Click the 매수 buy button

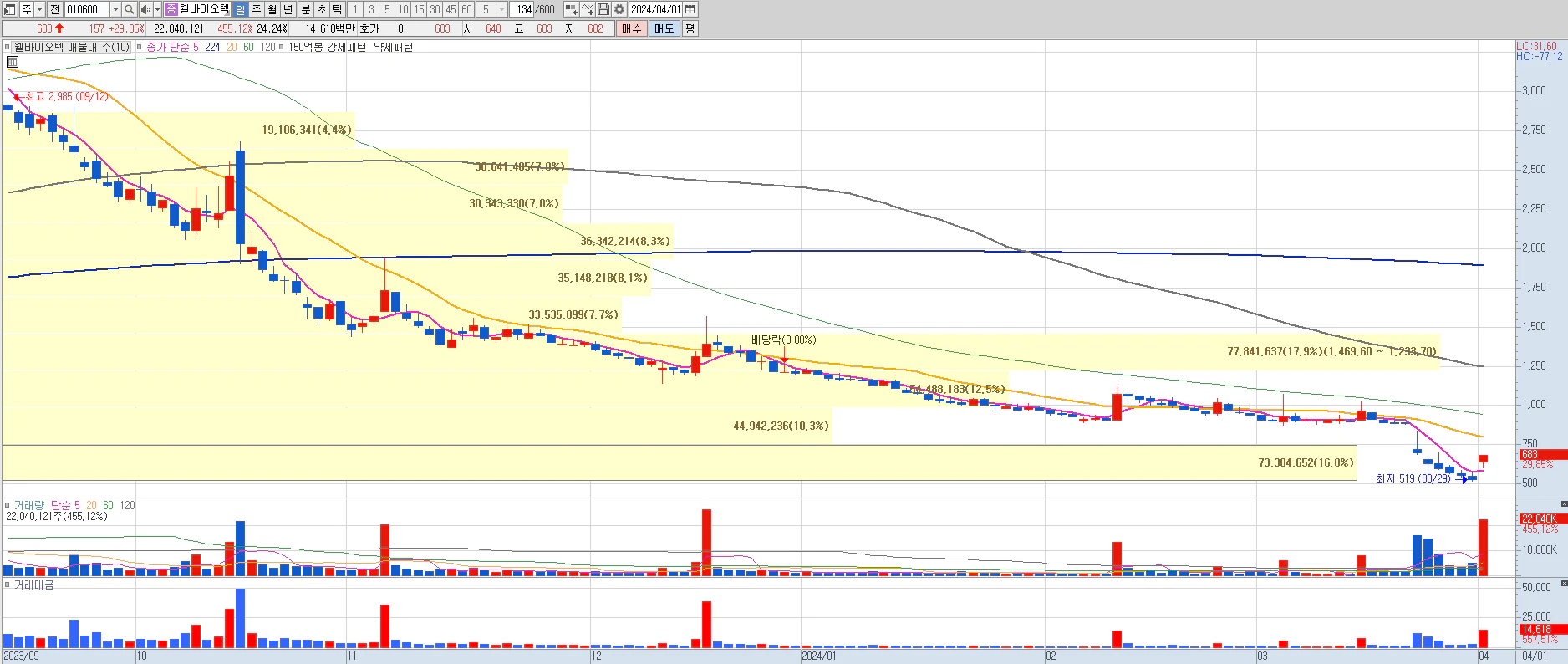pyautogui.click(x=632, y=28)
